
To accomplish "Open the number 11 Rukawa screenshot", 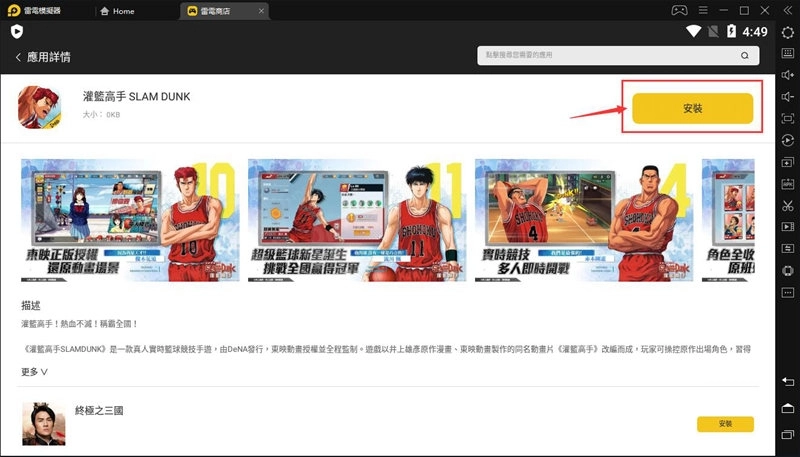I will pyautogui.click(x=357, y=220).
